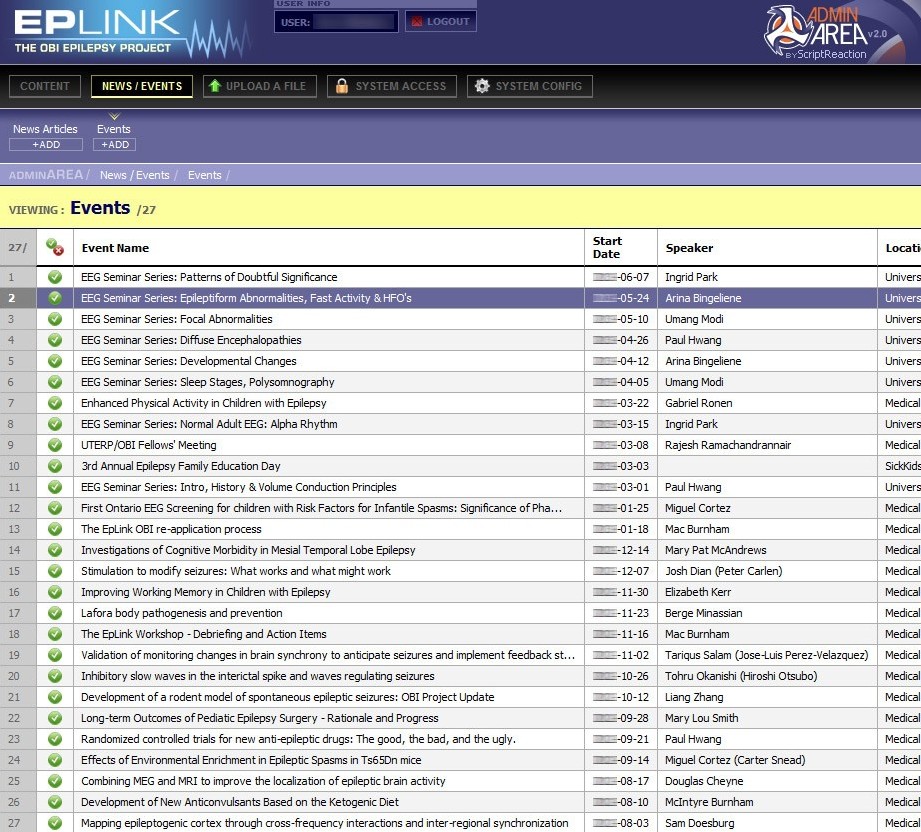Select row number 22 cell
The image size is (921, 832).
click(x=18, y=718)
